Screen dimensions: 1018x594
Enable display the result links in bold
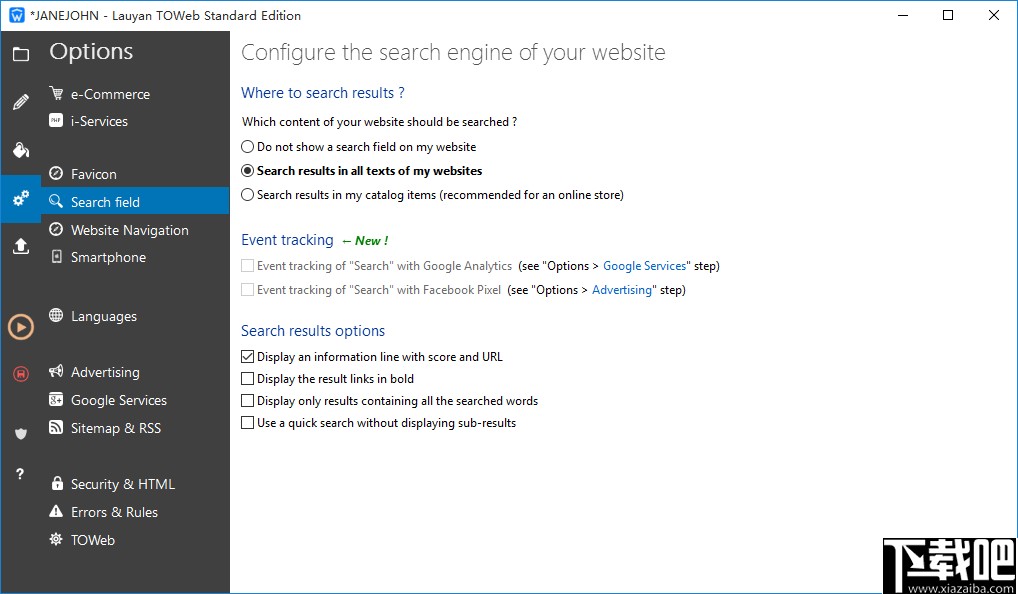point(248,379)
